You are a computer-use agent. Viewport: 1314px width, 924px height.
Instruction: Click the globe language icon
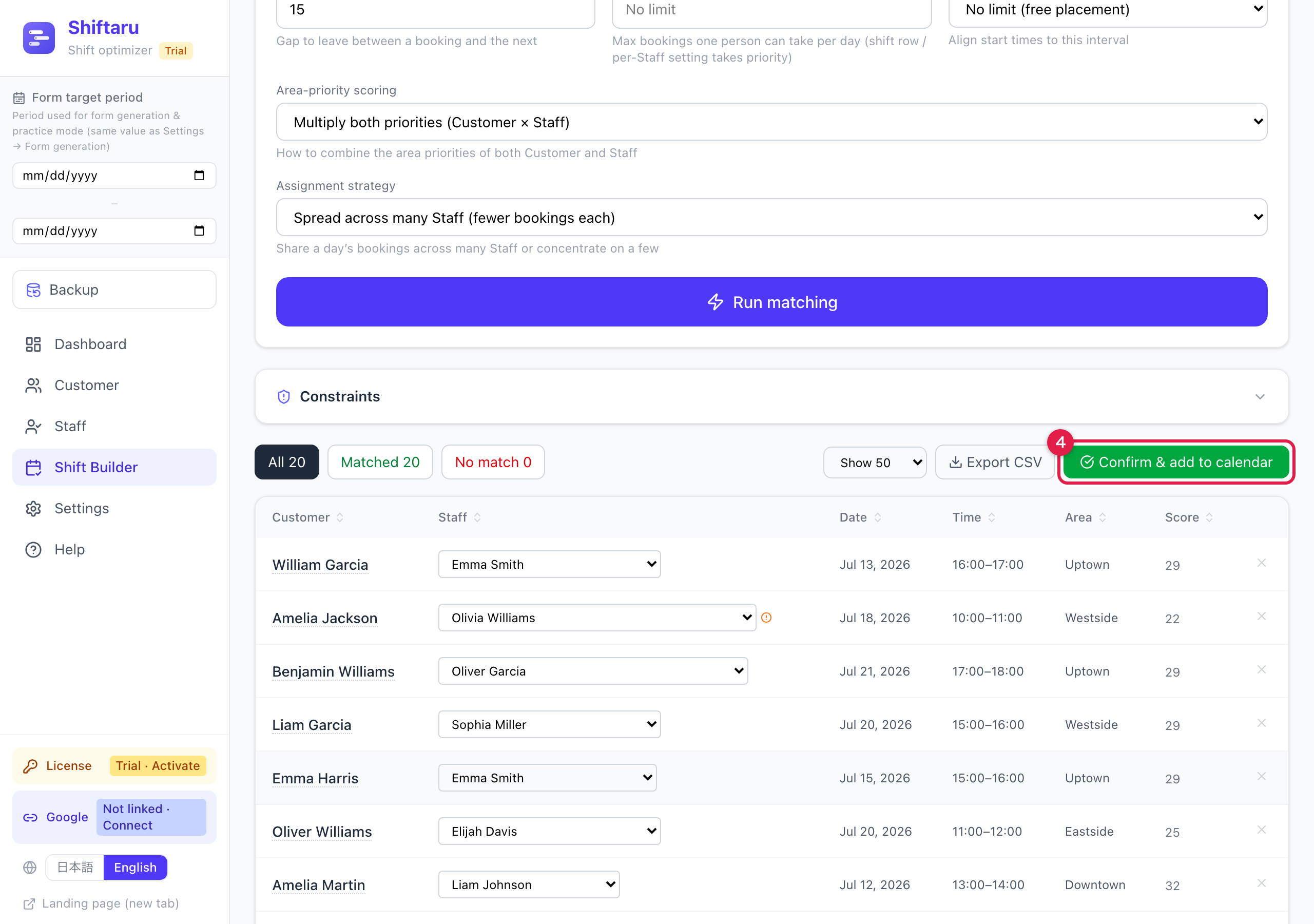30,867
